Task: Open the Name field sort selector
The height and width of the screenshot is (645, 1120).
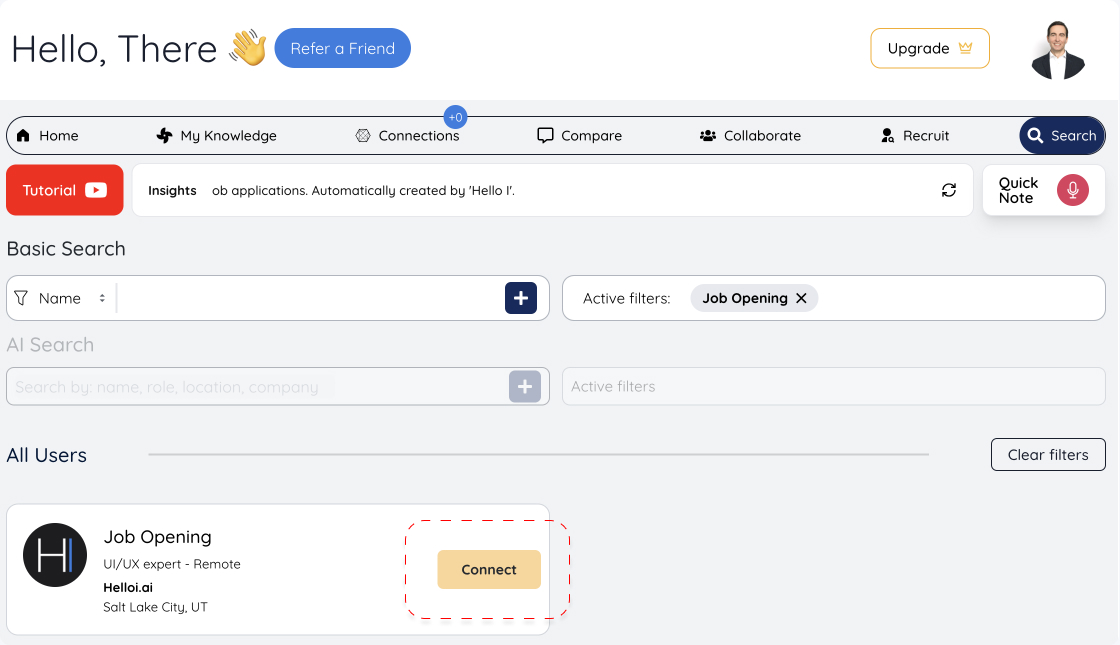Action: click(100, 297)
